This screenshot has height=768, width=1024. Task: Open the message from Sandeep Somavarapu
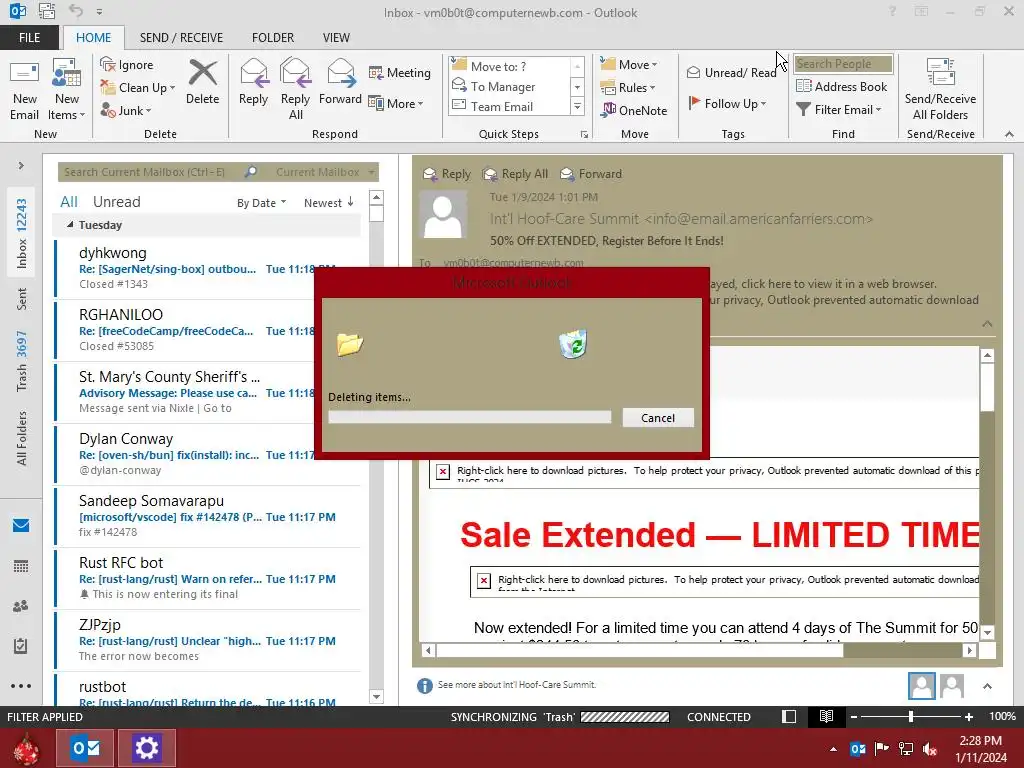pyautogui.click(x=208, y=517)
